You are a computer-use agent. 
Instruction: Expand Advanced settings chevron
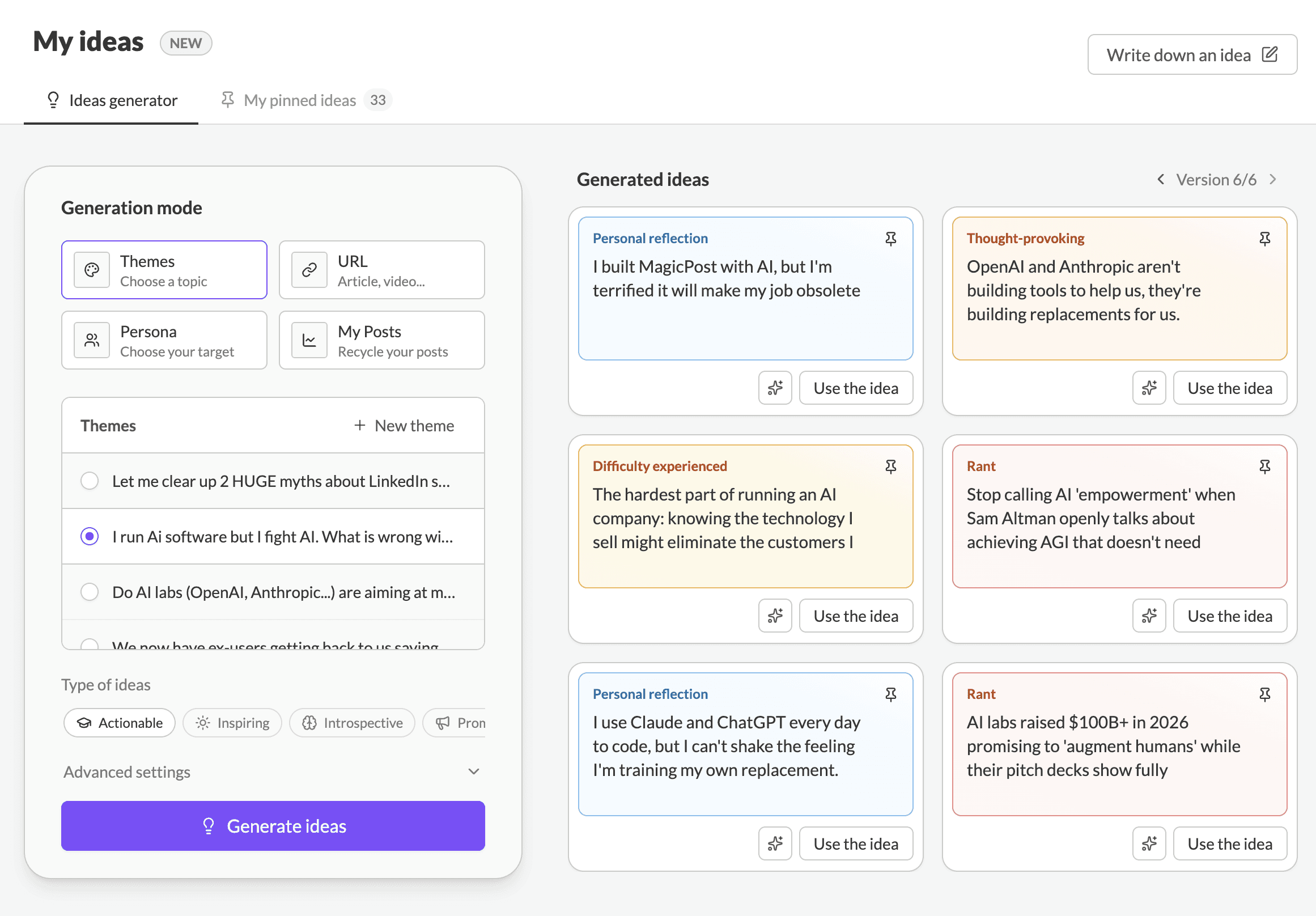pos(473,771)
